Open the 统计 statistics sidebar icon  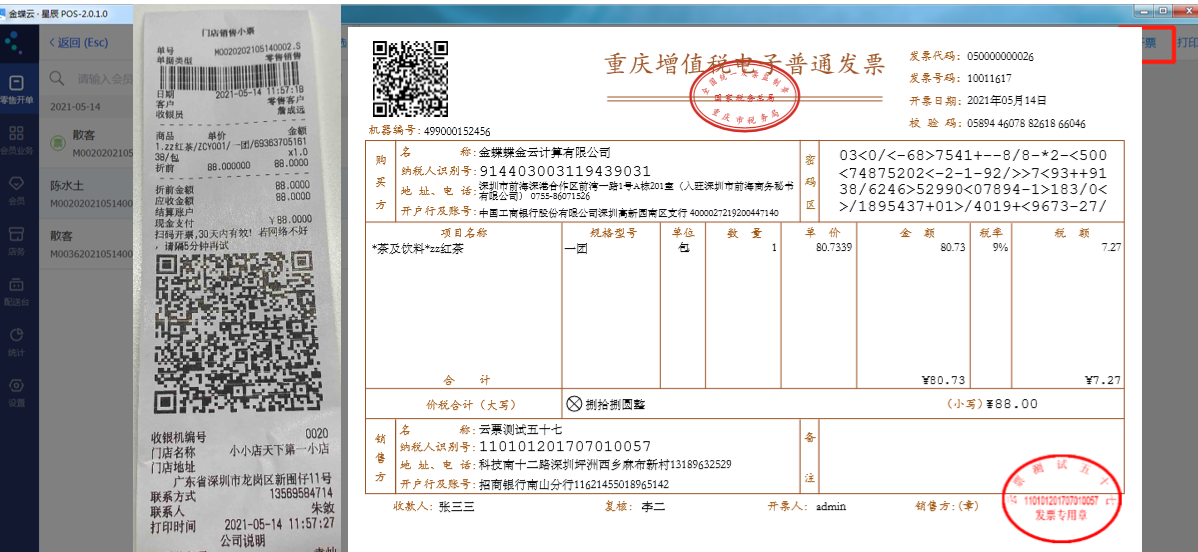point(17,340)
